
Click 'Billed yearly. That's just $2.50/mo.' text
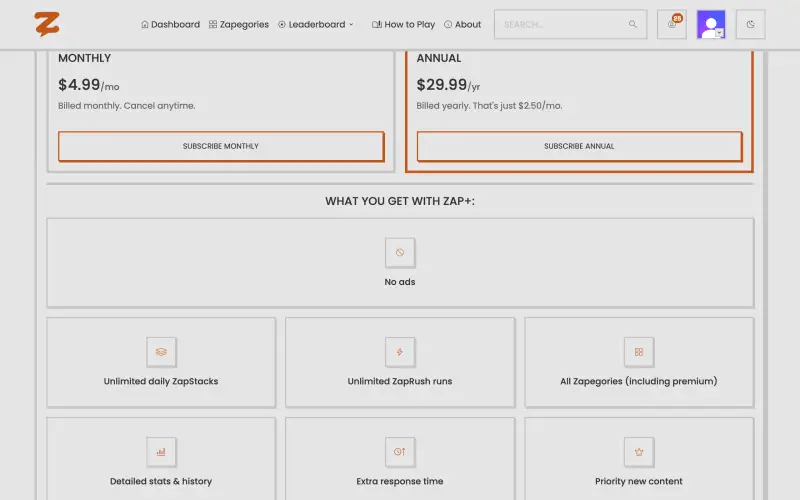(489, 106)
